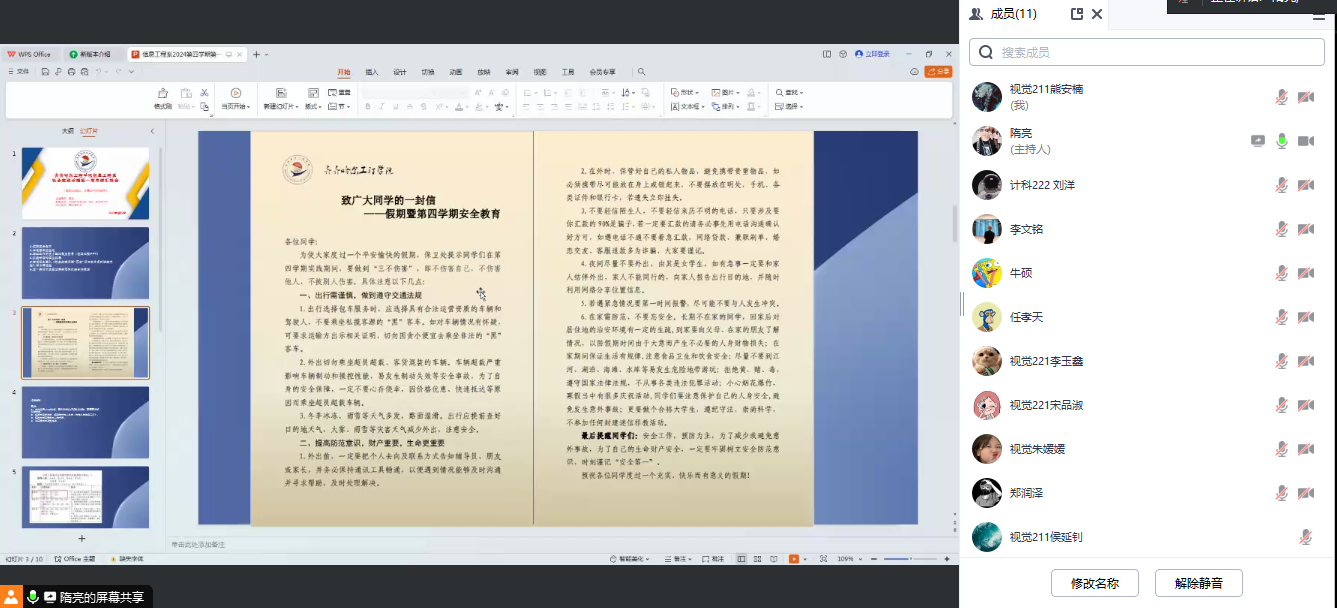
Task: Toggle microphone icon for 隋亮 host
Action: [x=1281, y=141]
